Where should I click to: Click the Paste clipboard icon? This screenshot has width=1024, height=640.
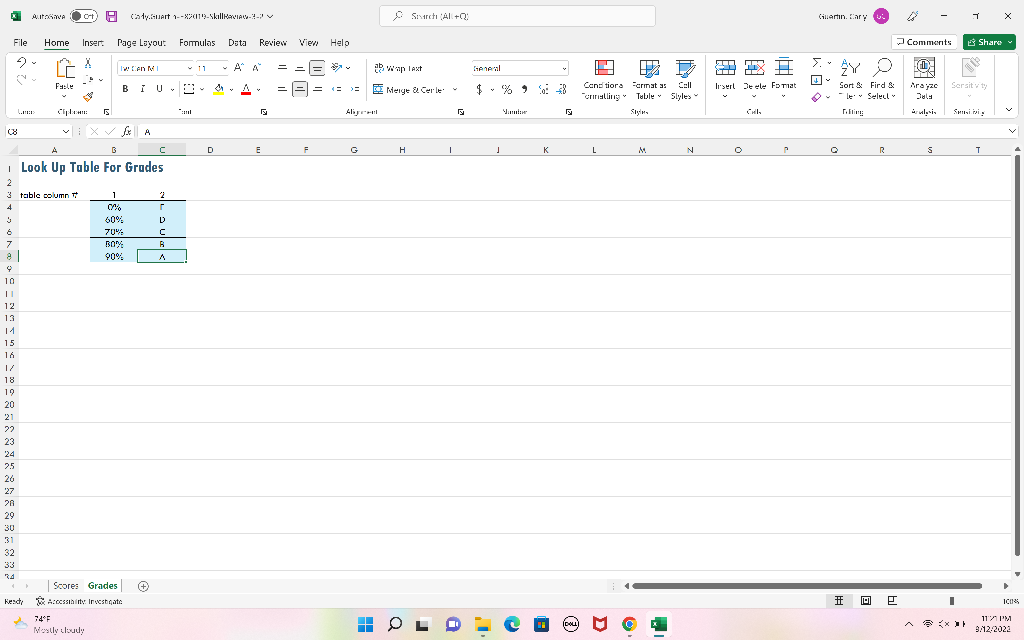(x=65, y=69)
